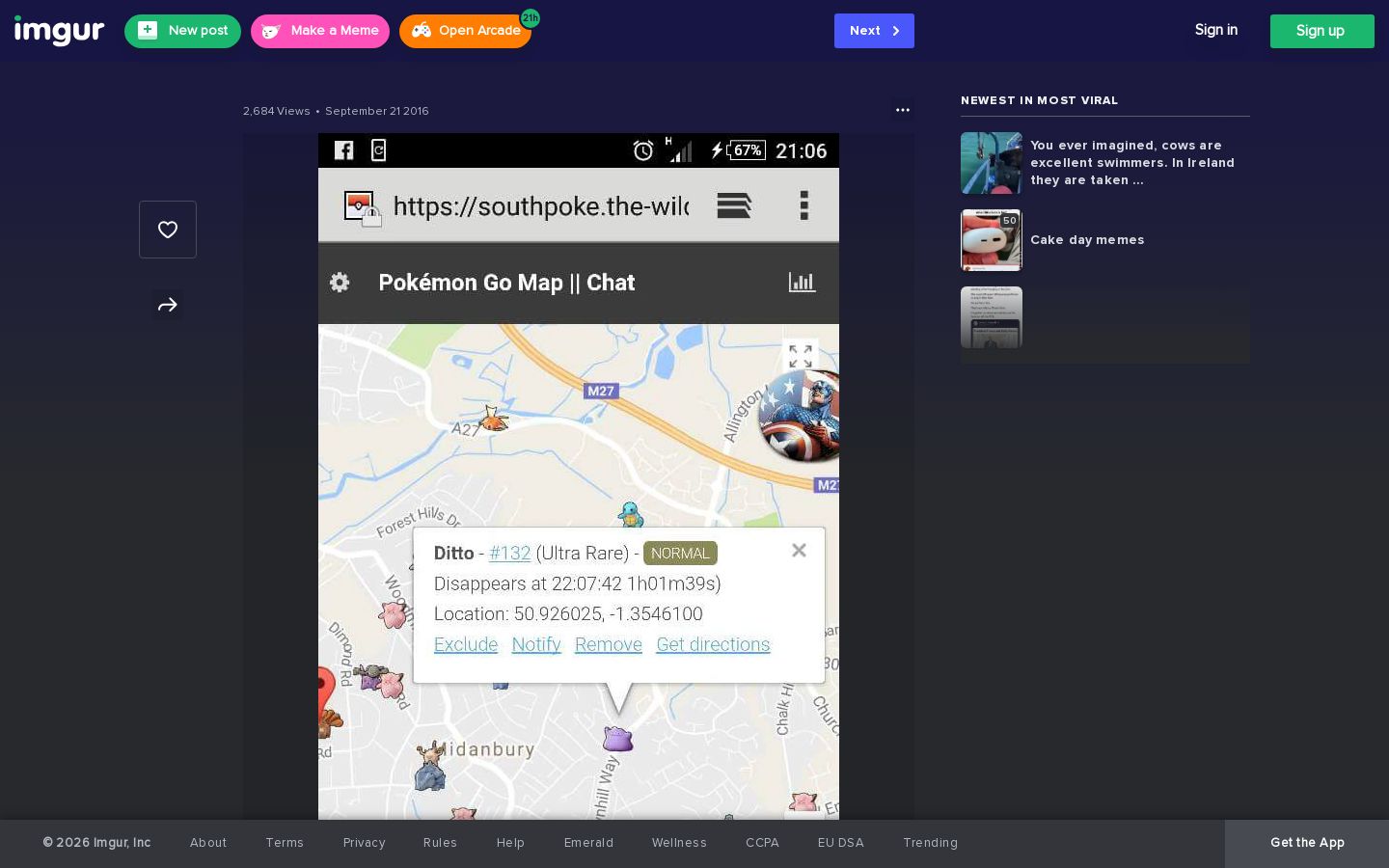
Task: Click the phone alarm clock status icon
Action: (643, 150)
